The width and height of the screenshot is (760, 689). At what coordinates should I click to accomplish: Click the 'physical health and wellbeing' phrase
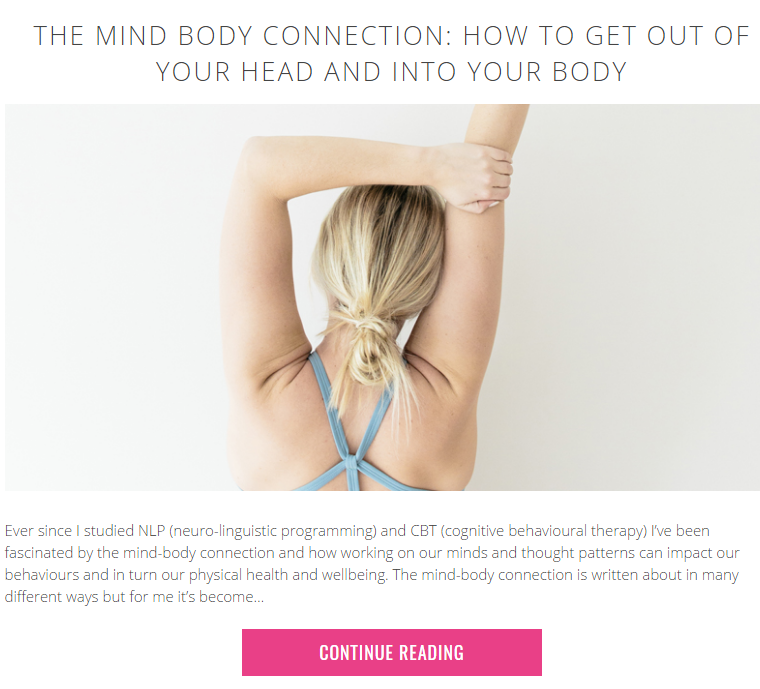tap(287, 575)
